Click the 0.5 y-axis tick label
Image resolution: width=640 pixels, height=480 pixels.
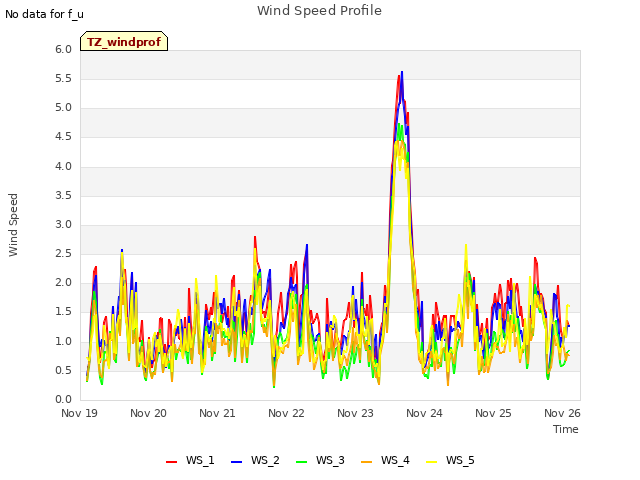[x=64, y=371]
